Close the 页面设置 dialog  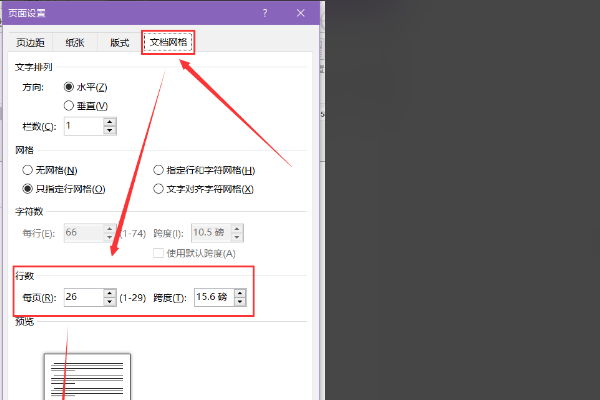pyautogui.click(x=301, y=13)
